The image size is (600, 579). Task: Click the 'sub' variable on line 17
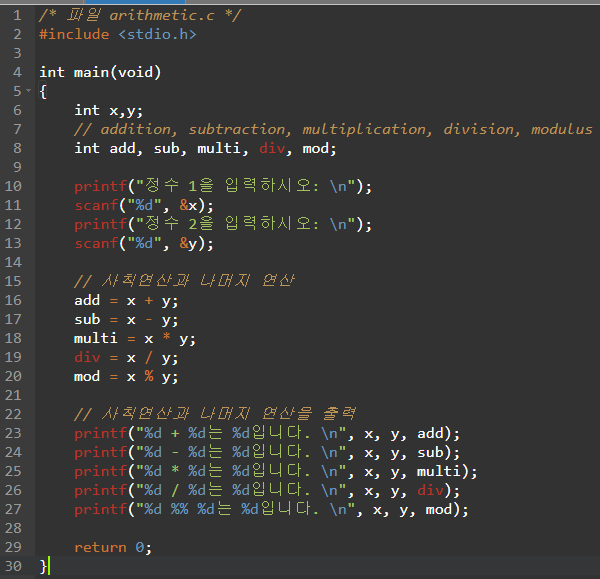(x=87, y=320)
